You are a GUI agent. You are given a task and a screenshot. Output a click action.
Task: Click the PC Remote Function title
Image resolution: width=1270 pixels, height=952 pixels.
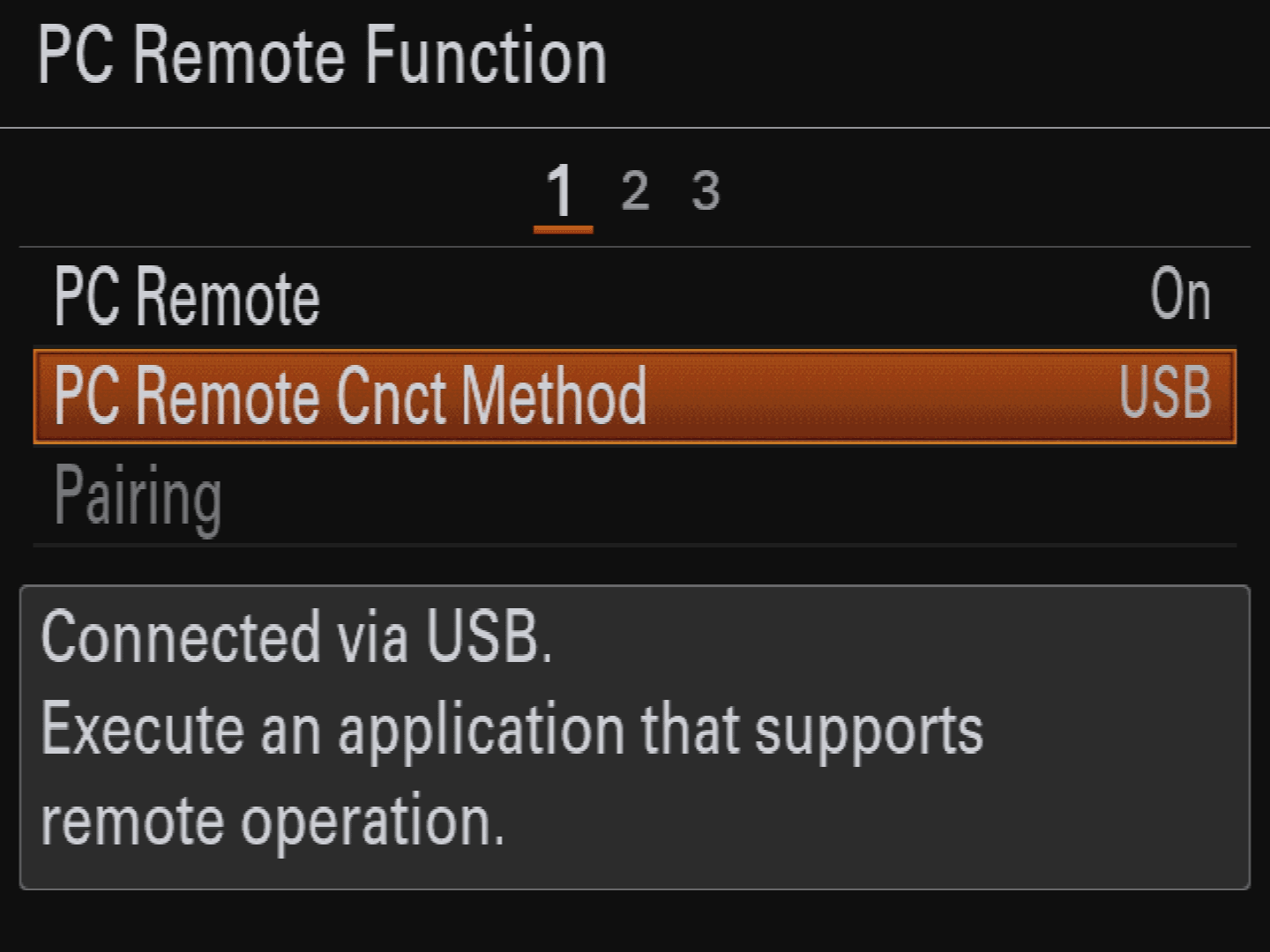point(322,56)
